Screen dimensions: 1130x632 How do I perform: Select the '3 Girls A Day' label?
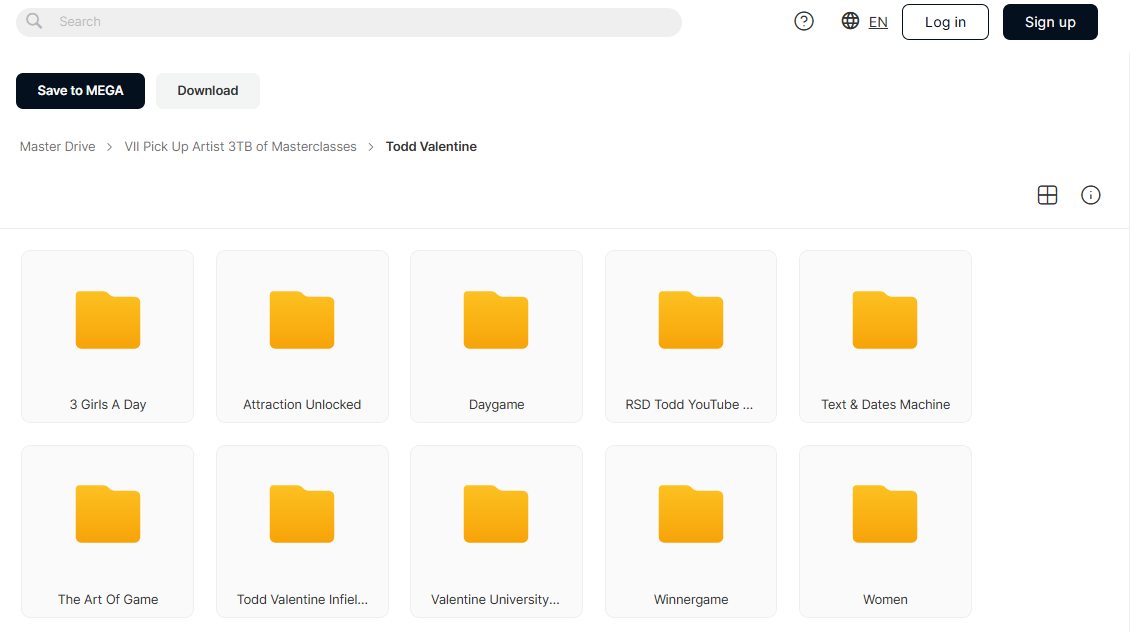coord(108,404)
